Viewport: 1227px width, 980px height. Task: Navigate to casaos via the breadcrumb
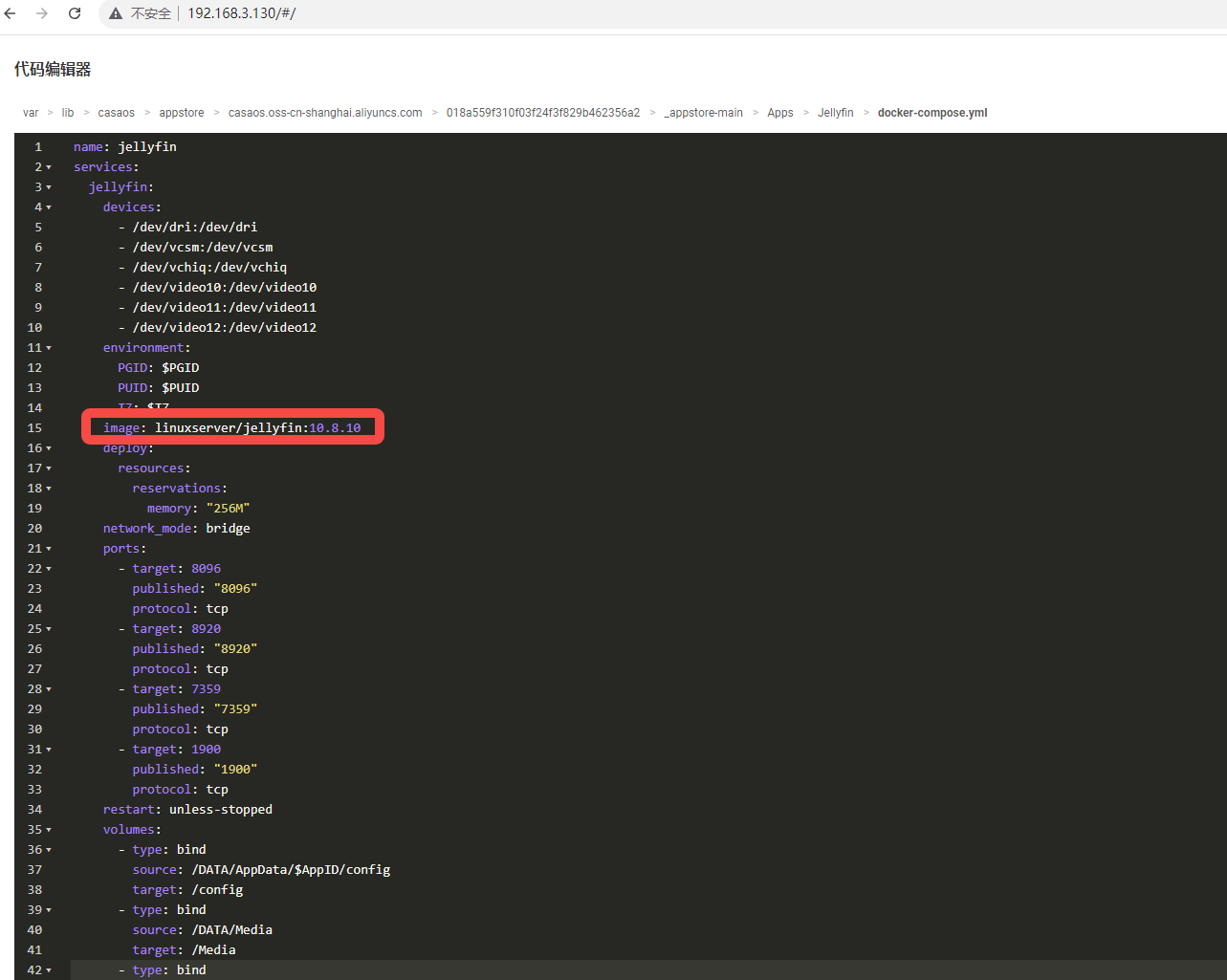[116, 112]
